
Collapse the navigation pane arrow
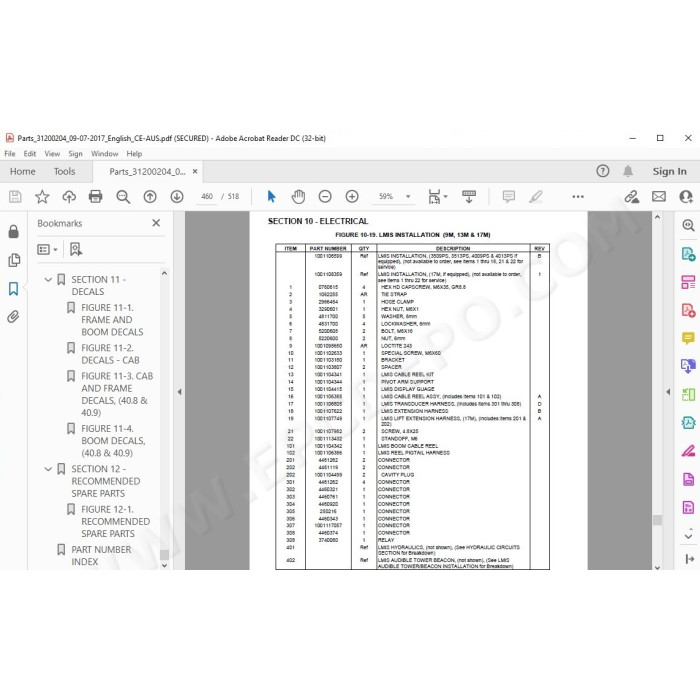pos(179,392)
